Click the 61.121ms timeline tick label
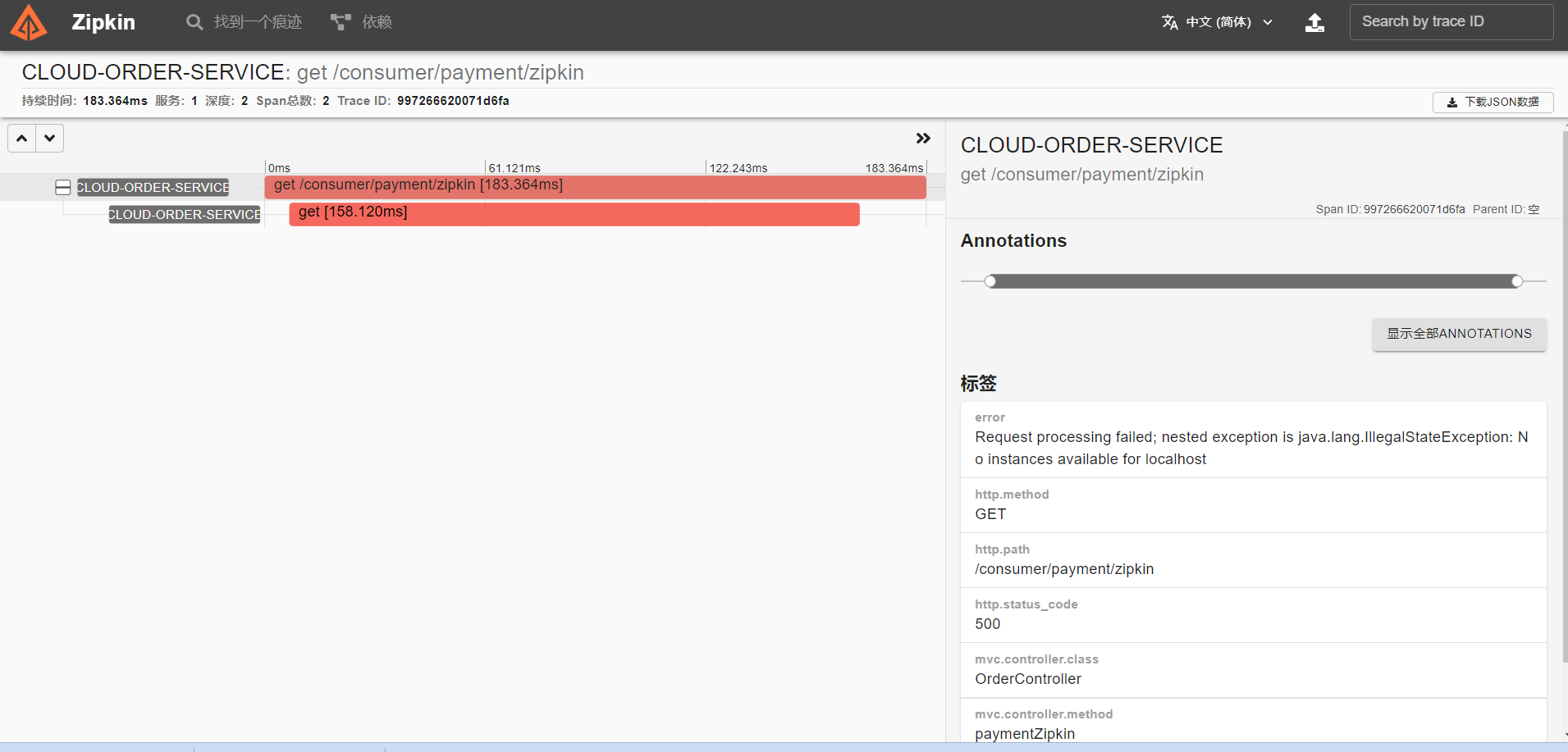Screen dimensions: 1568x752 tap(514, 168)
